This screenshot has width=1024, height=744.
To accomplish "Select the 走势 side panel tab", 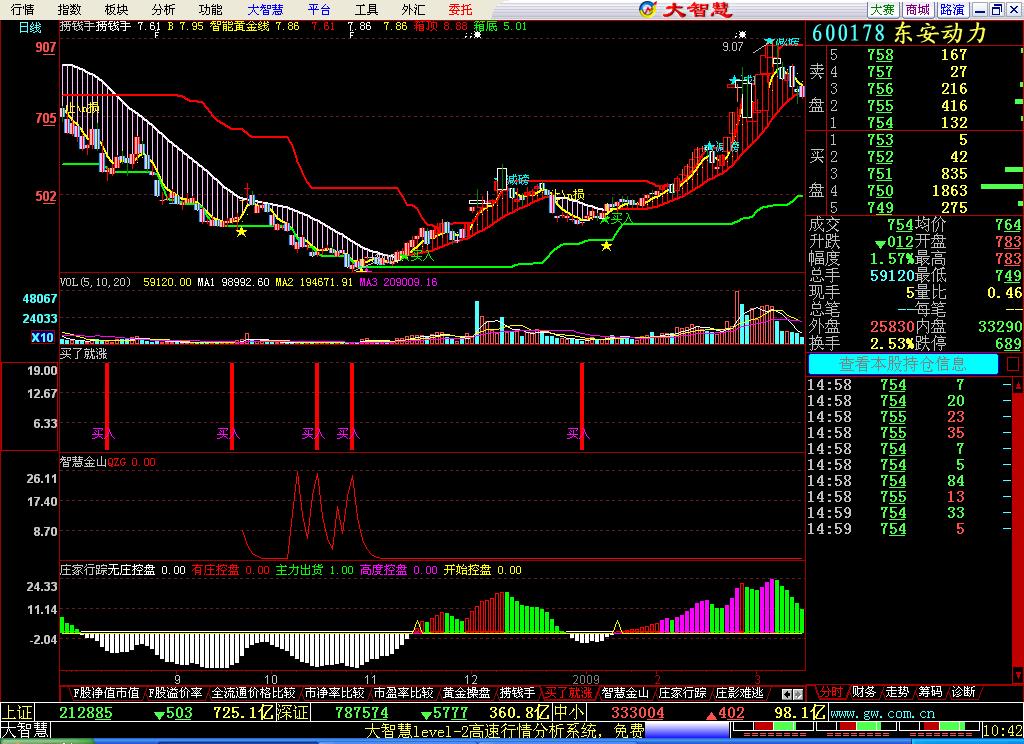I will click(897, 692).
